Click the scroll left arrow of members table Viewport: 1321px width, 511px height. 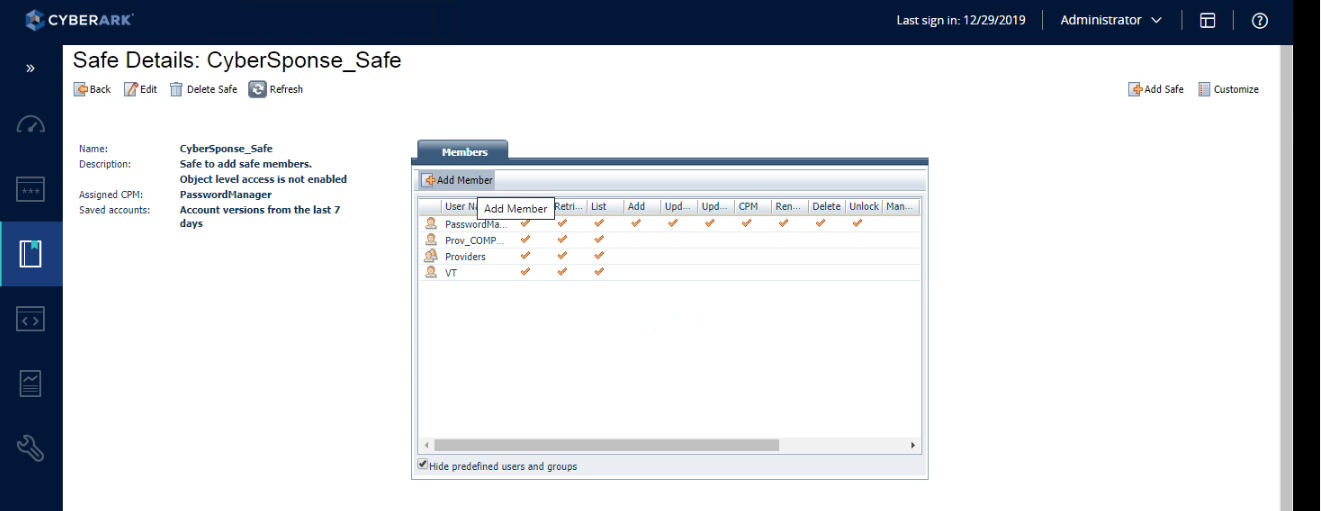point(426,445)
